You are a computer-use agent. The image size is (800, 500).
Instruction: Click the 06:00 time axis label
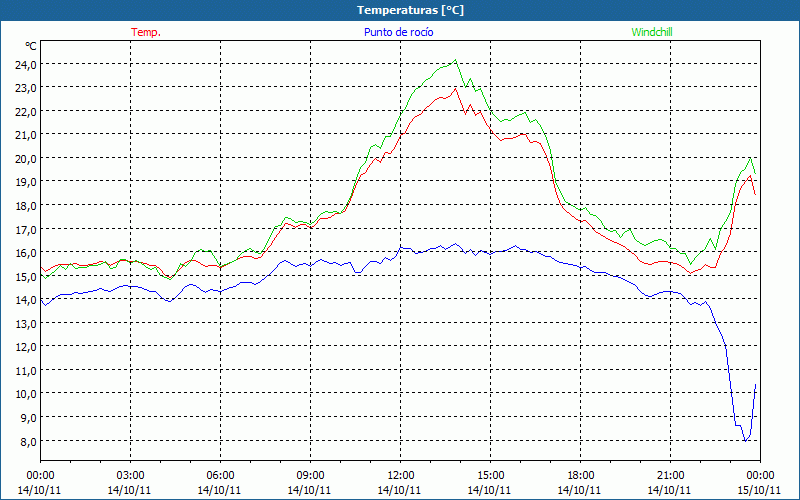[x=220, y=476]
